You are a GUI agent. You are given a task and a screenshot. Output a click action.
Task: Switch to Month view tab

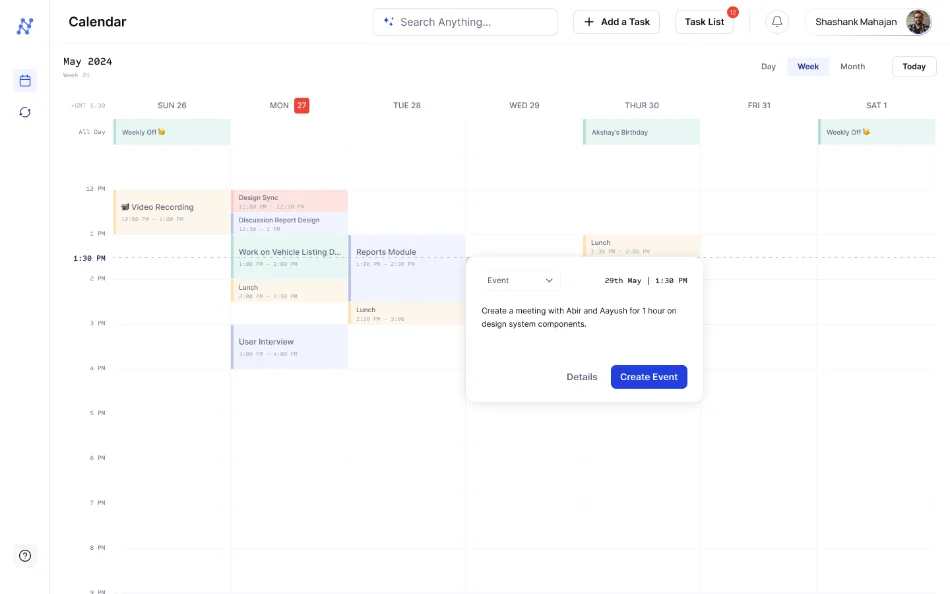(852, 67)
